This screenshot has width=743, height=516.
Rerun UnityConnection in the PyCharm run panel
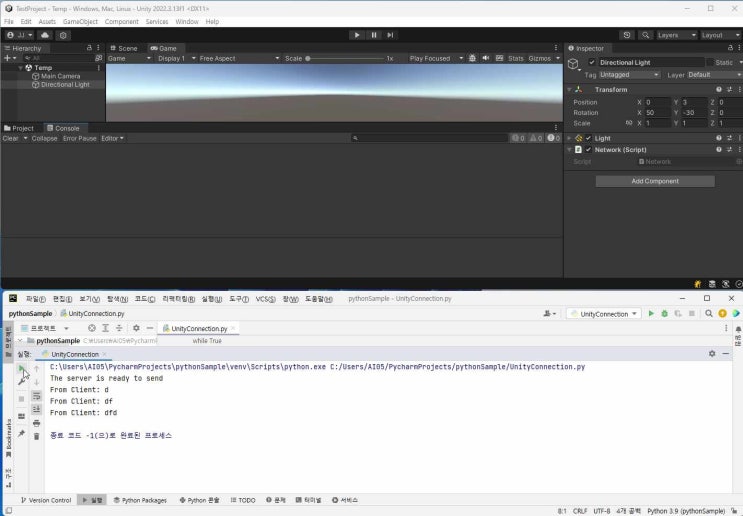tap(22, 369)
